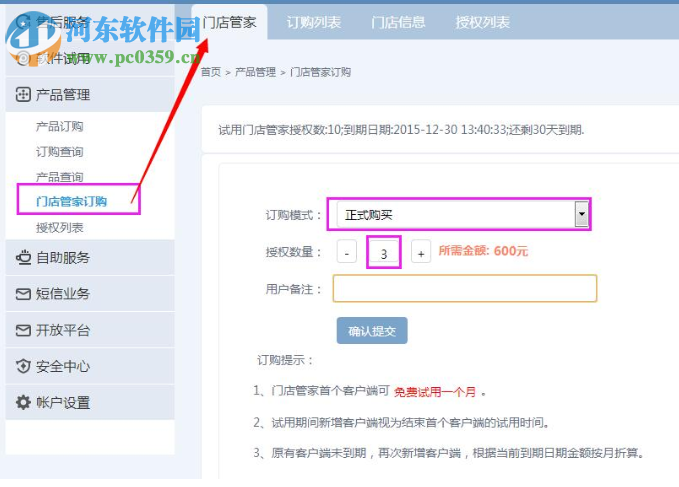Click the 确认提交 button
The width and height of the screenshot is (679, 487).
(372, 331)
